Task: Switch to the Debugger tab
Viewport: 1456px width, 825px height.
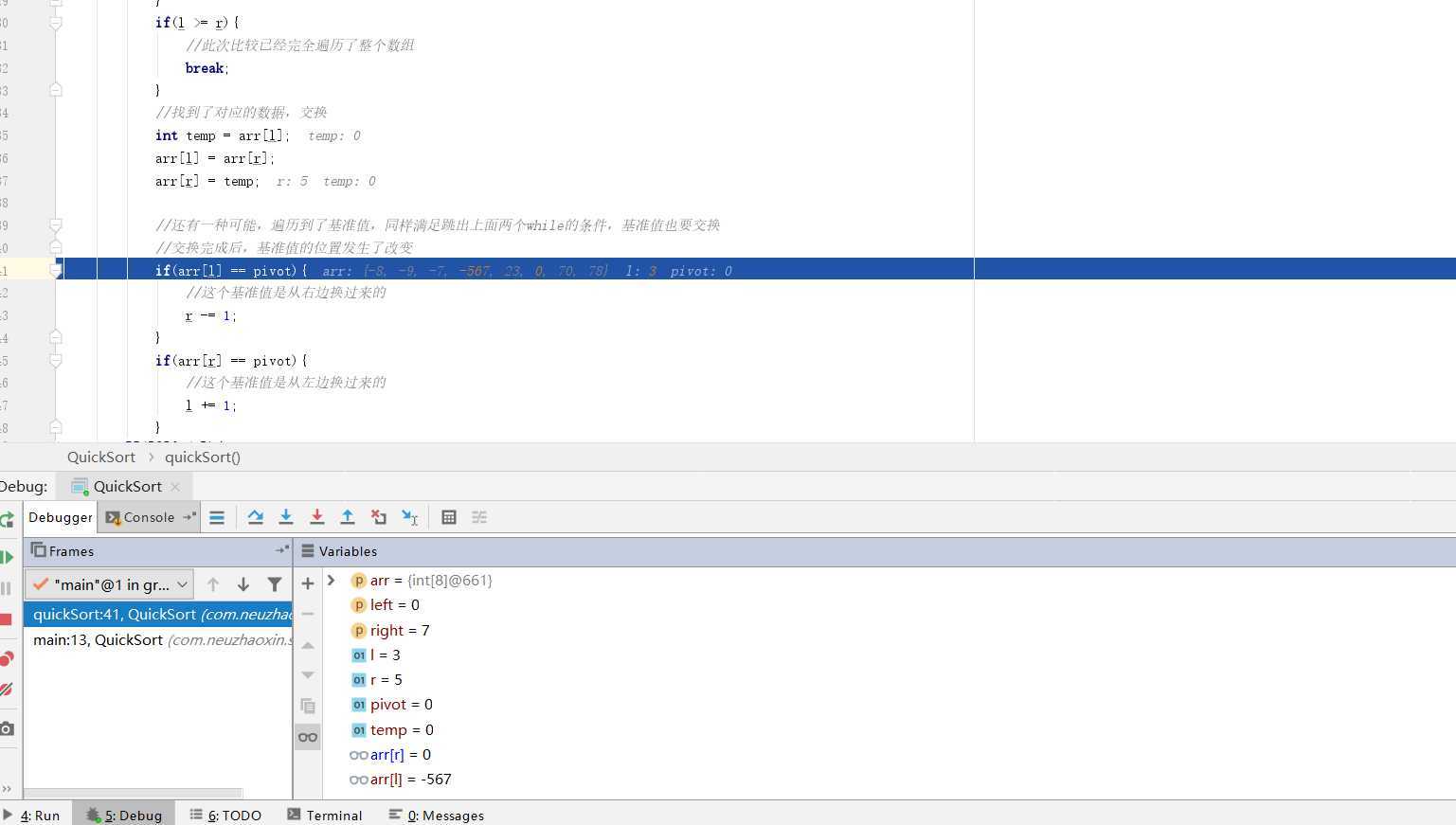Action: [x=60, y=517]
